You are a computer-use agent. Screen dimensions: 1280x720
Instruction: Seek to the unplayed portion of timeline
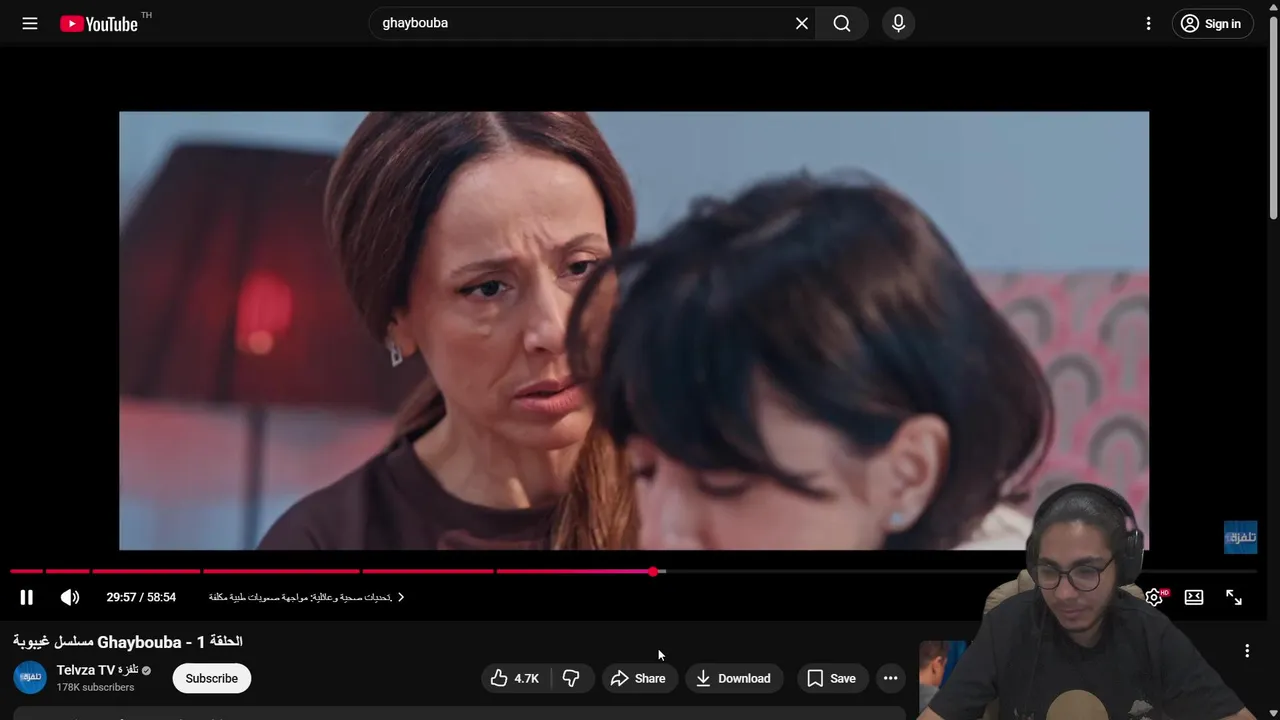[x=960, y=571]
